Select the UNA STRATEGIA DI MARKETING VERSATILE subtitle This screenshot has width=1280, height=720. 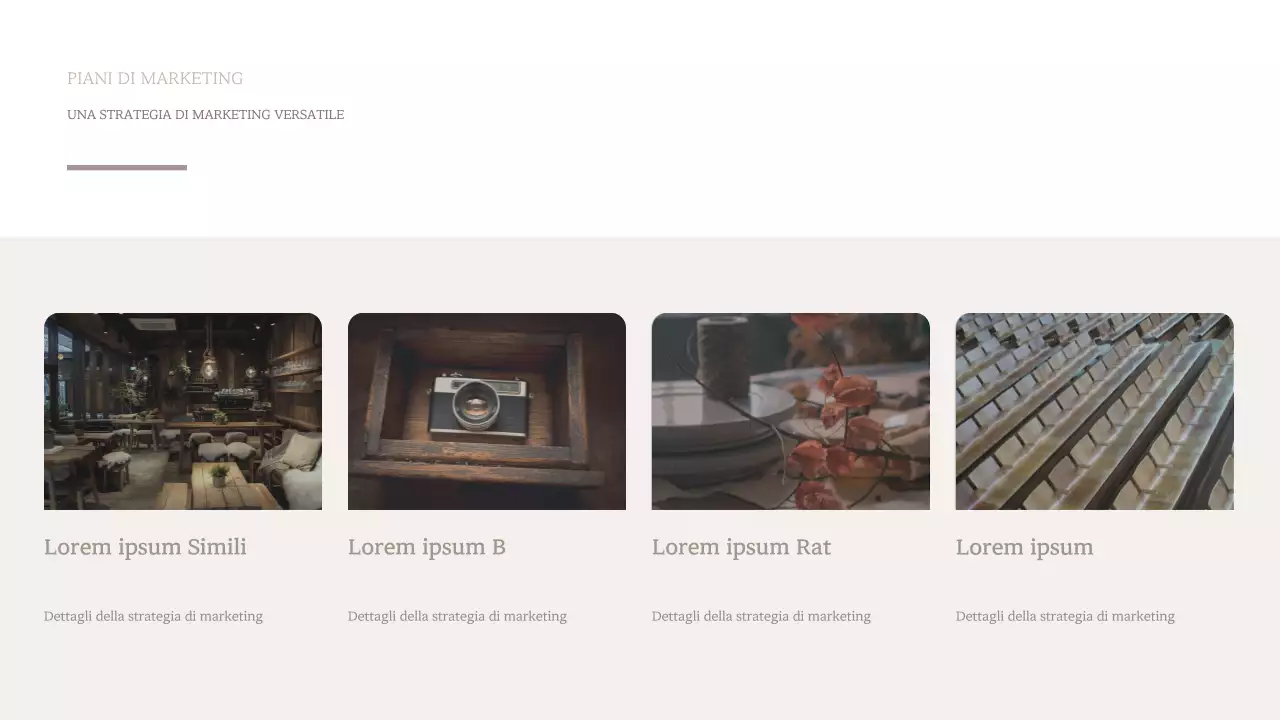(x=205, y=115)
